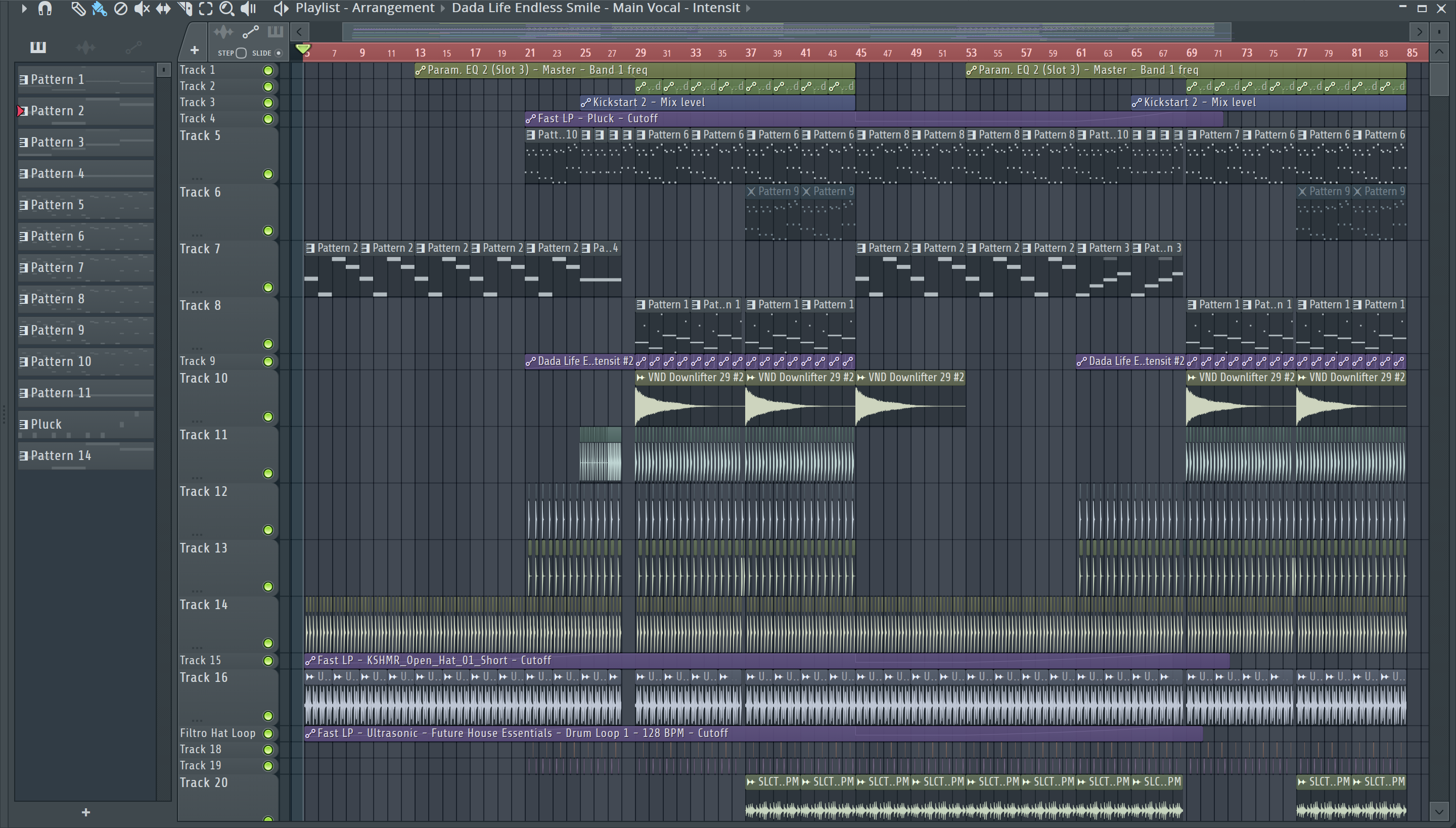Screen dimensions: 1456x828
Task: Expand the arrow after Intensit in title
Action: click(748, 9)
